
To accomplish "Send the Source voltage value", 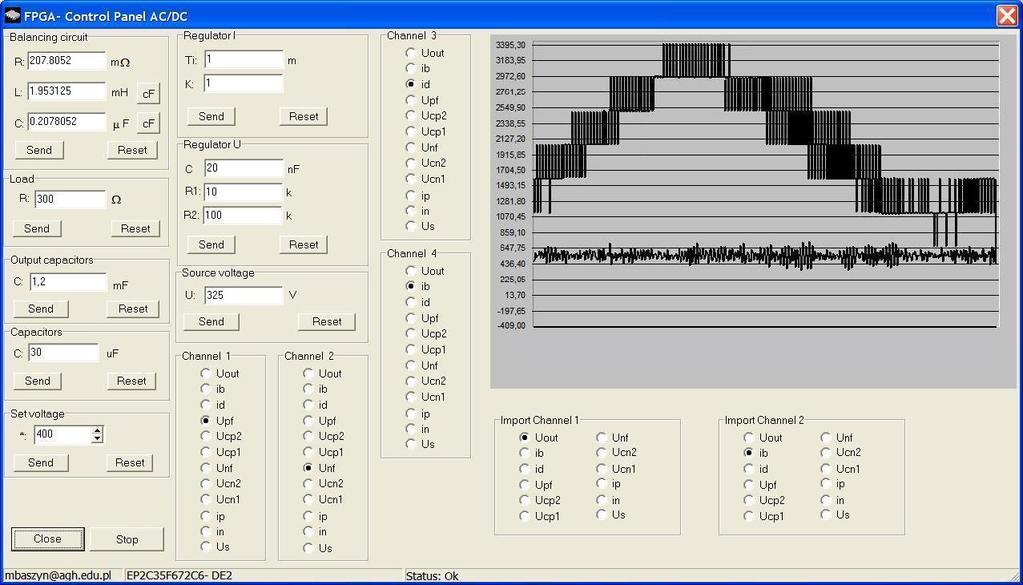I will (x=211, y=322).
